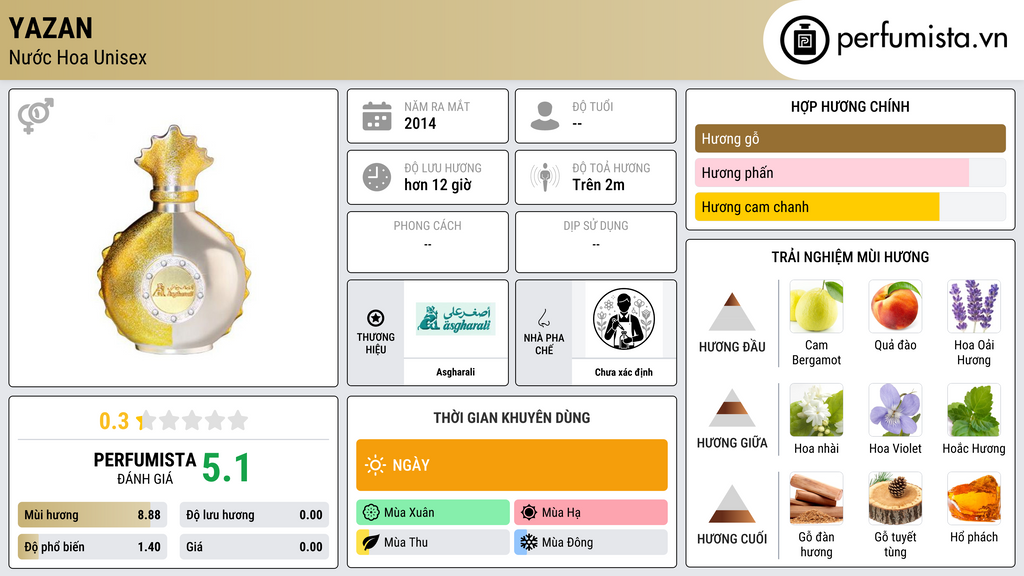The image size is (1024, 576).
Task: Click the nose icon above Nhà pha chế
Action: (543, 318)
